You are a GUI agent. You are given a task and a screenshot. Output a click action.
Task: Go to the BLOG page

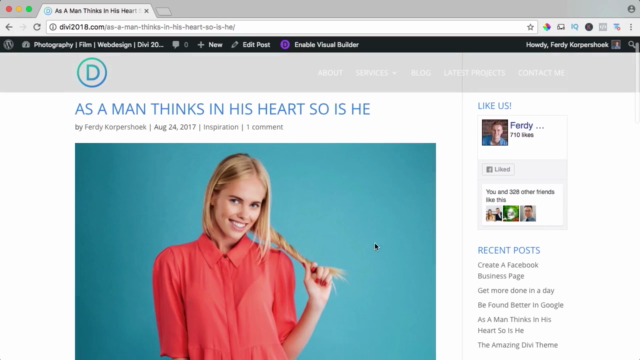(x=421, y=73)
